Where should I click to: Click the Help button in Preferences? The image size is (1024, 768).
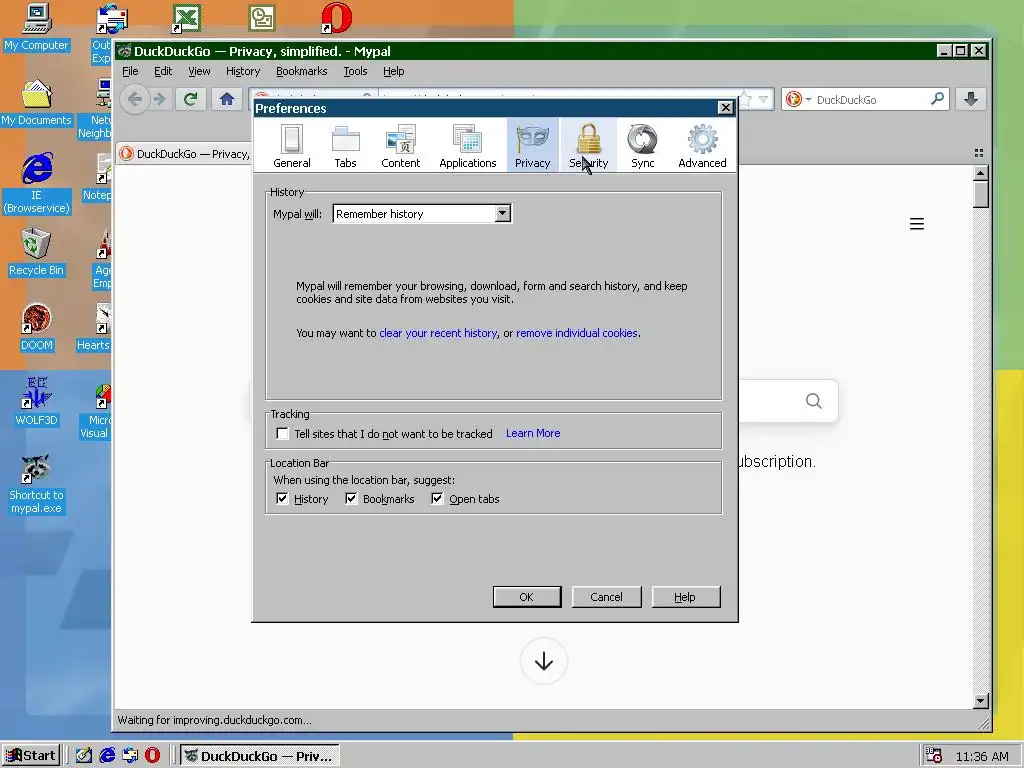click(686, 597)
